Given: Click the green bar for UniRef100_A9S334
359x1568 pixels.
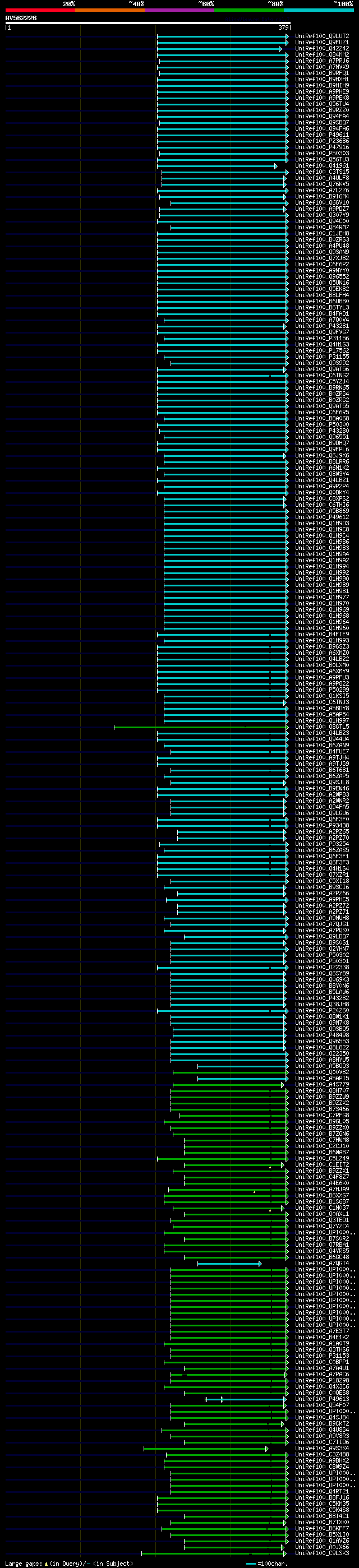Looking at the screenshot, I should click(205, 1449).
